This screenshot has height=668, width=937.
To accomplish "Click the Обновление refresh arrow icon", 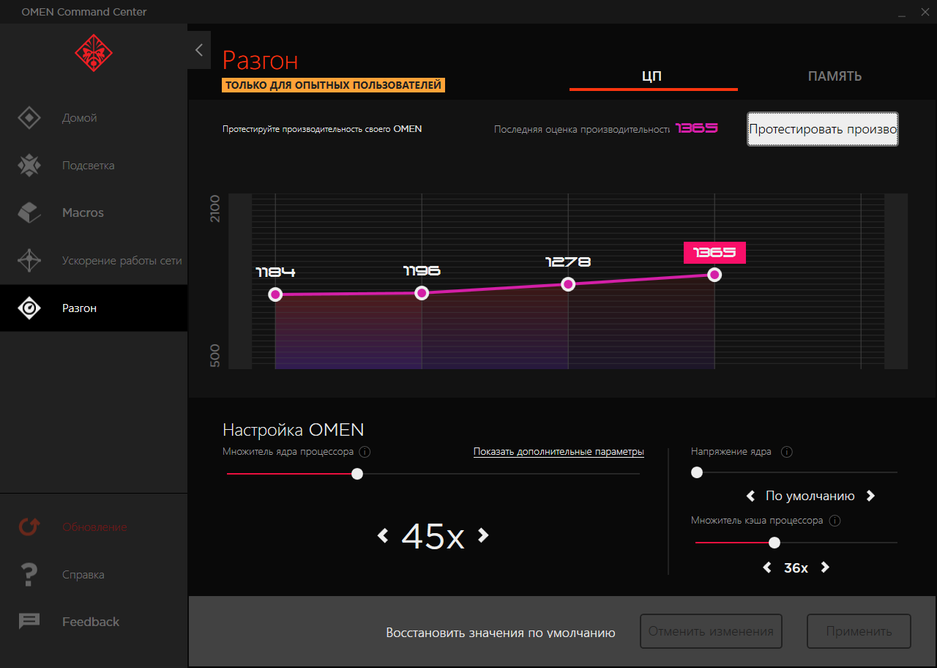I will [x=29, y=526].
